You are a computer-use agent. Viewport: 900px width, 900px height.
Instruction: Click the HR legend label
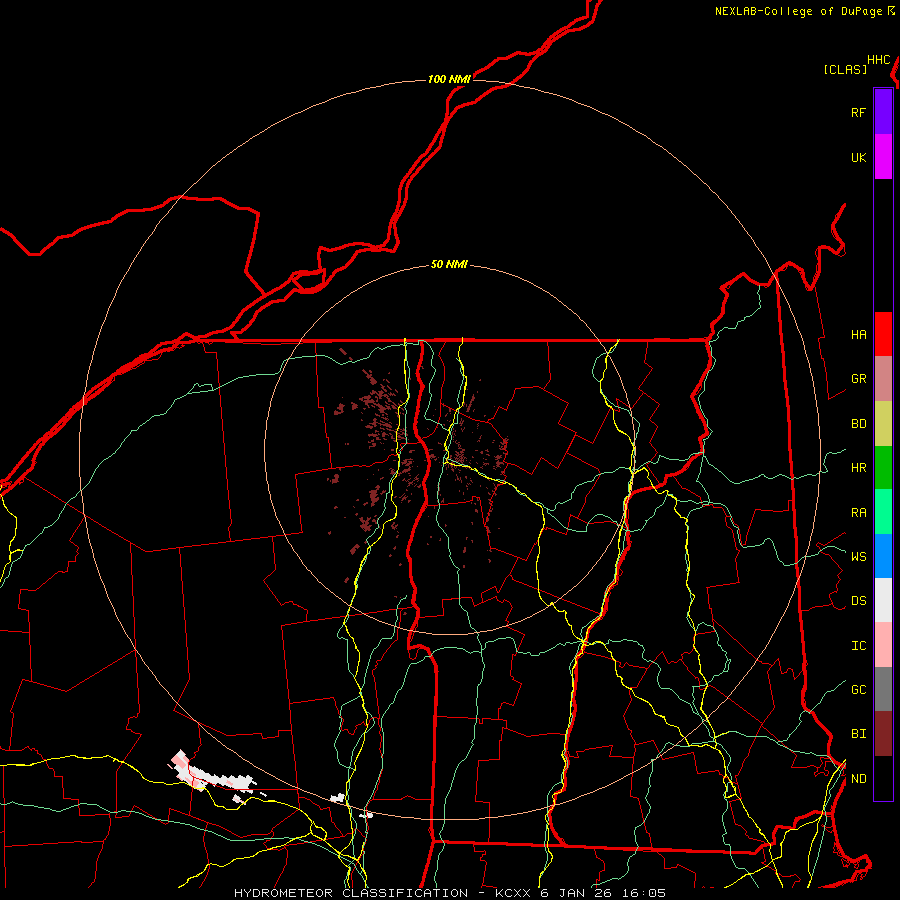tap(858, 468)
